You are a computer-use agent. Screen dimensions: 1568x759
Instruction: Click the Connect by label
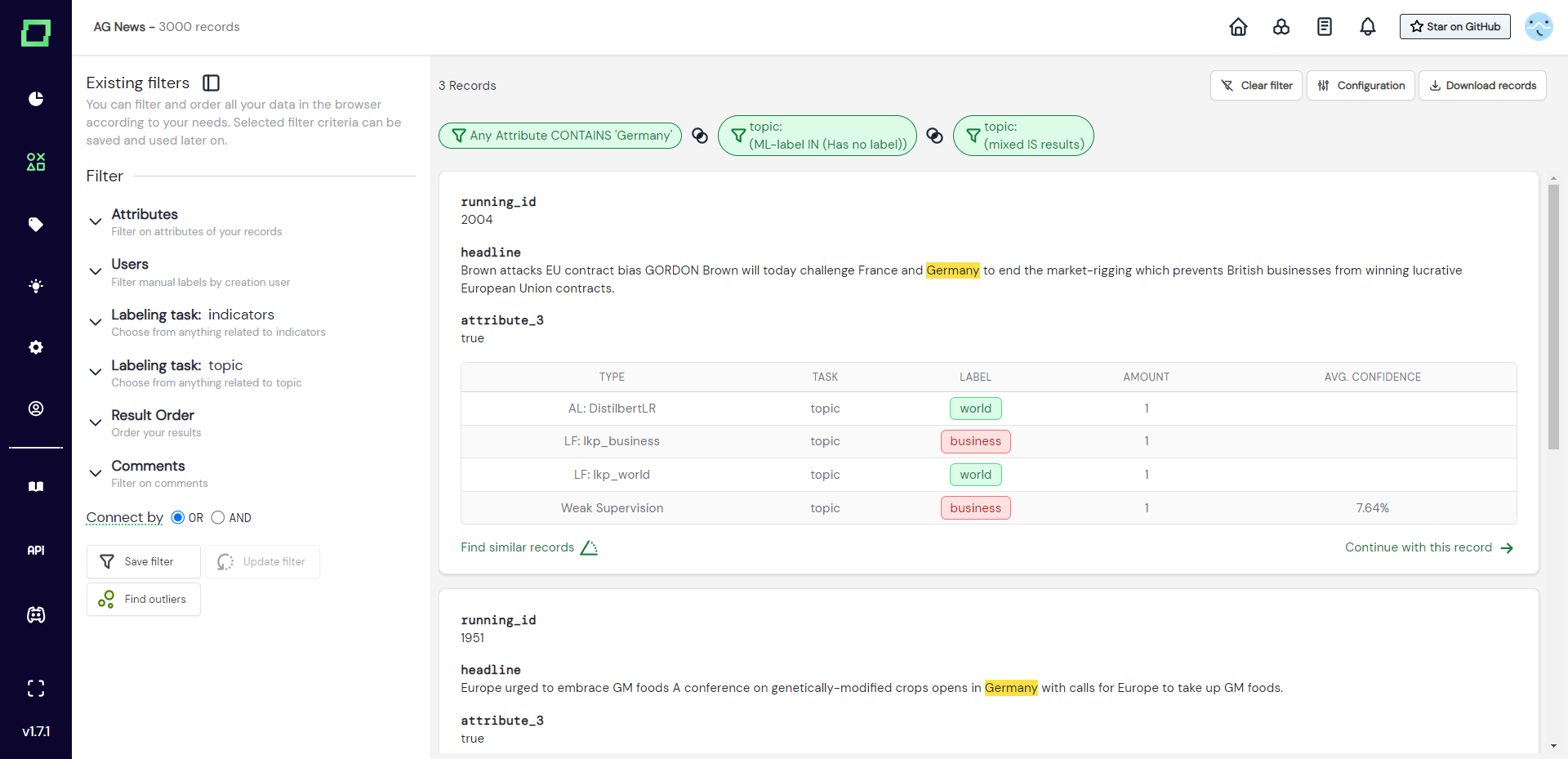[125, 517]
